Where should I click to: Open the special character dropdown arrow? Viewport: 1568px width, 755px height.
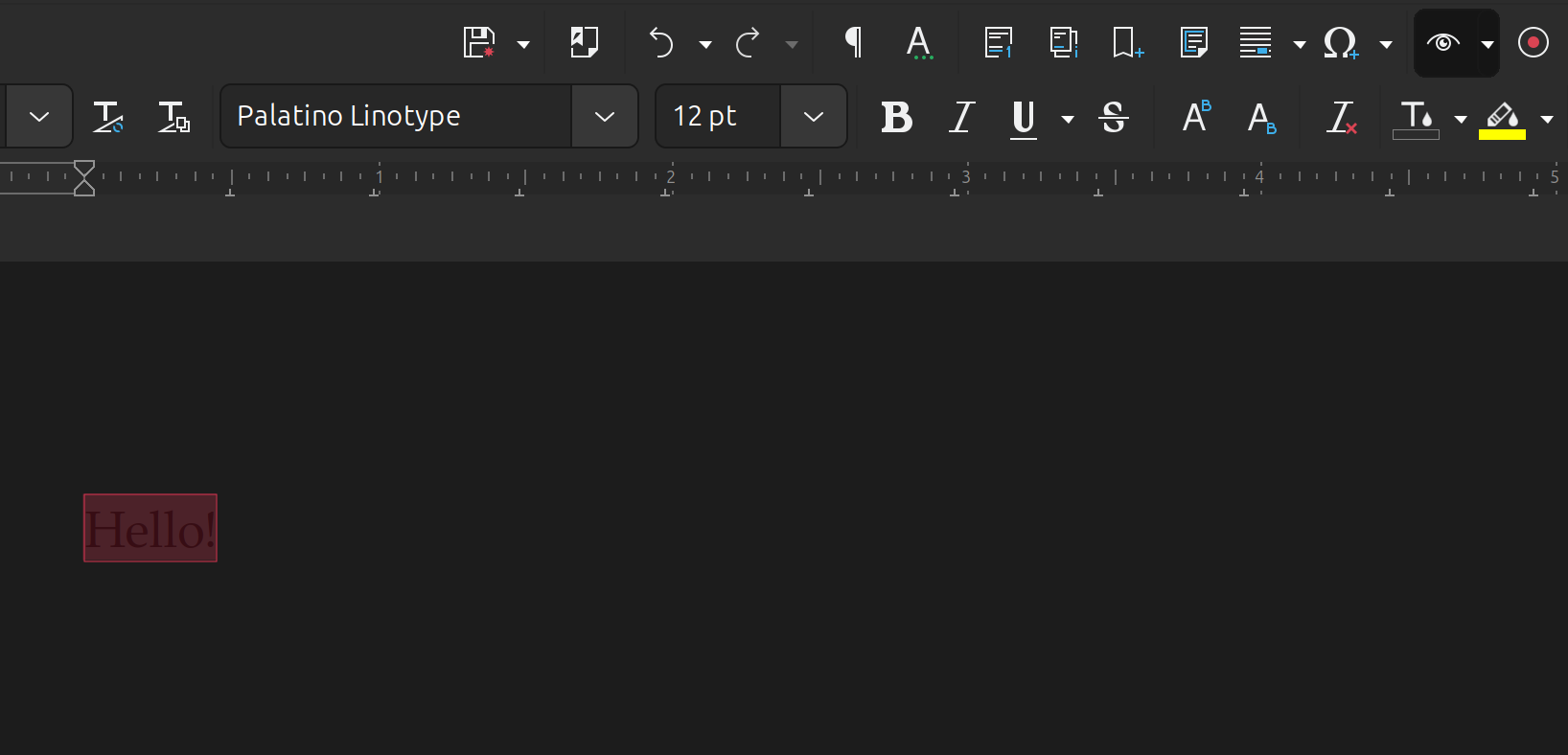[1386, 44]
